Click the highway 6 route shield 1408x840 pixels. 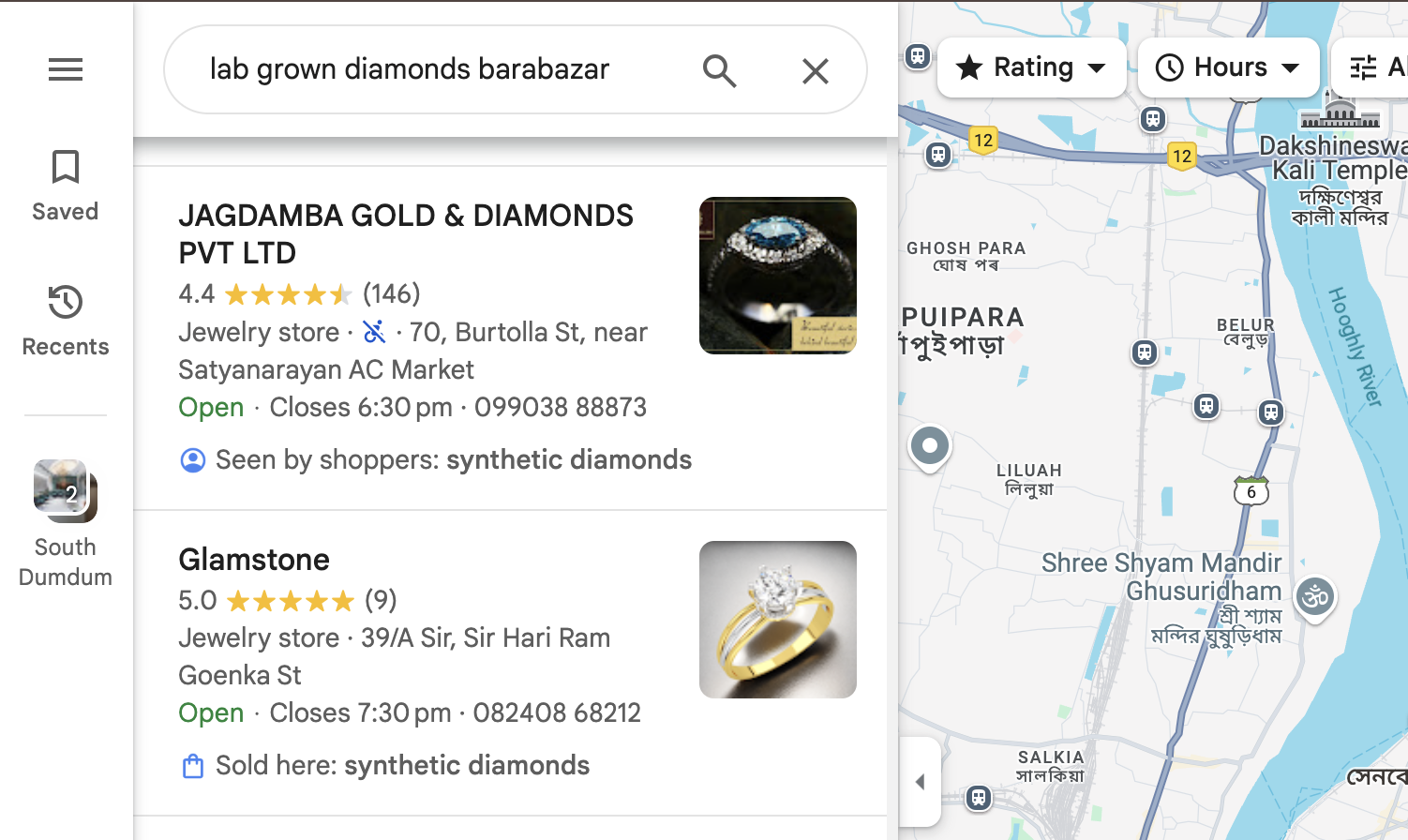pos(1251,491)
